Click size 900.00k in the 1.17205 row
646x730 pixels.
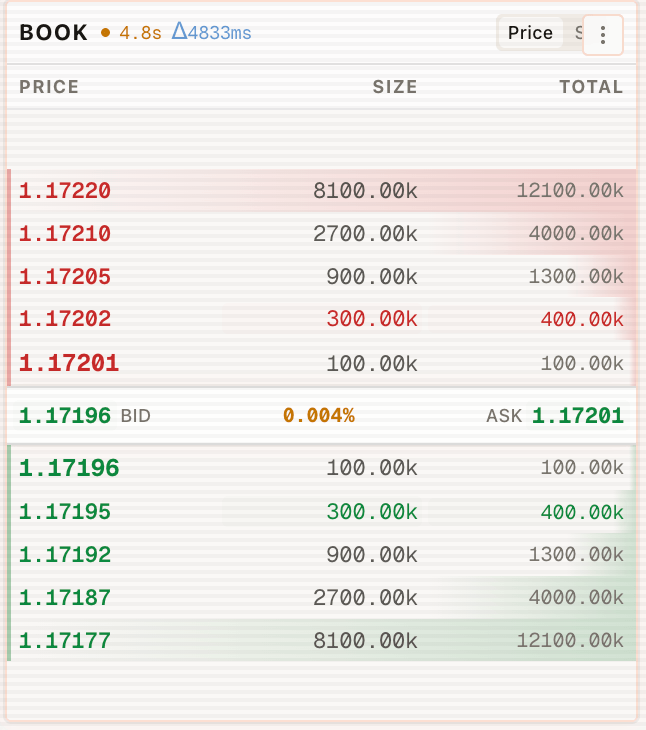tap(372, 277)
